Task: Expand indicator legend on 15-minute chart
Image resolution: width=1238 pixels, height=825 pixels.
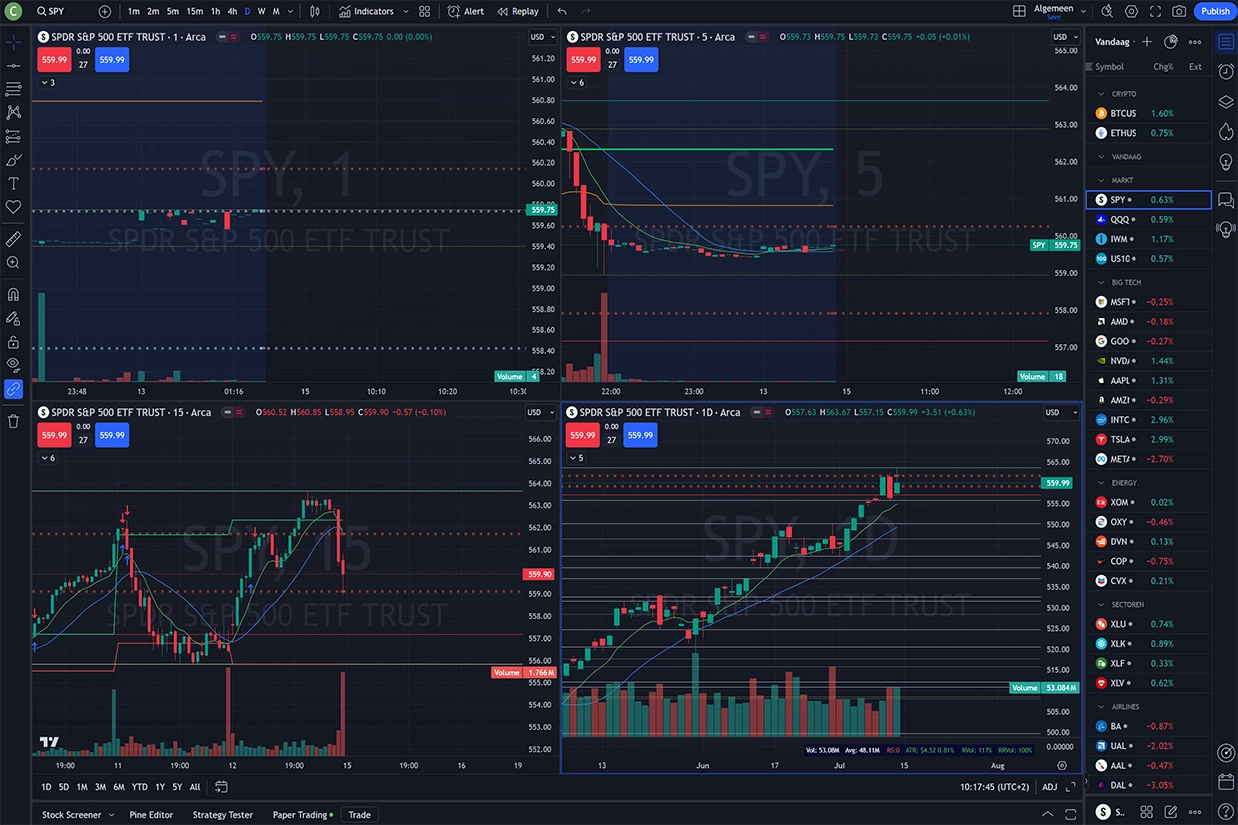Action: (x=47, y=458)
